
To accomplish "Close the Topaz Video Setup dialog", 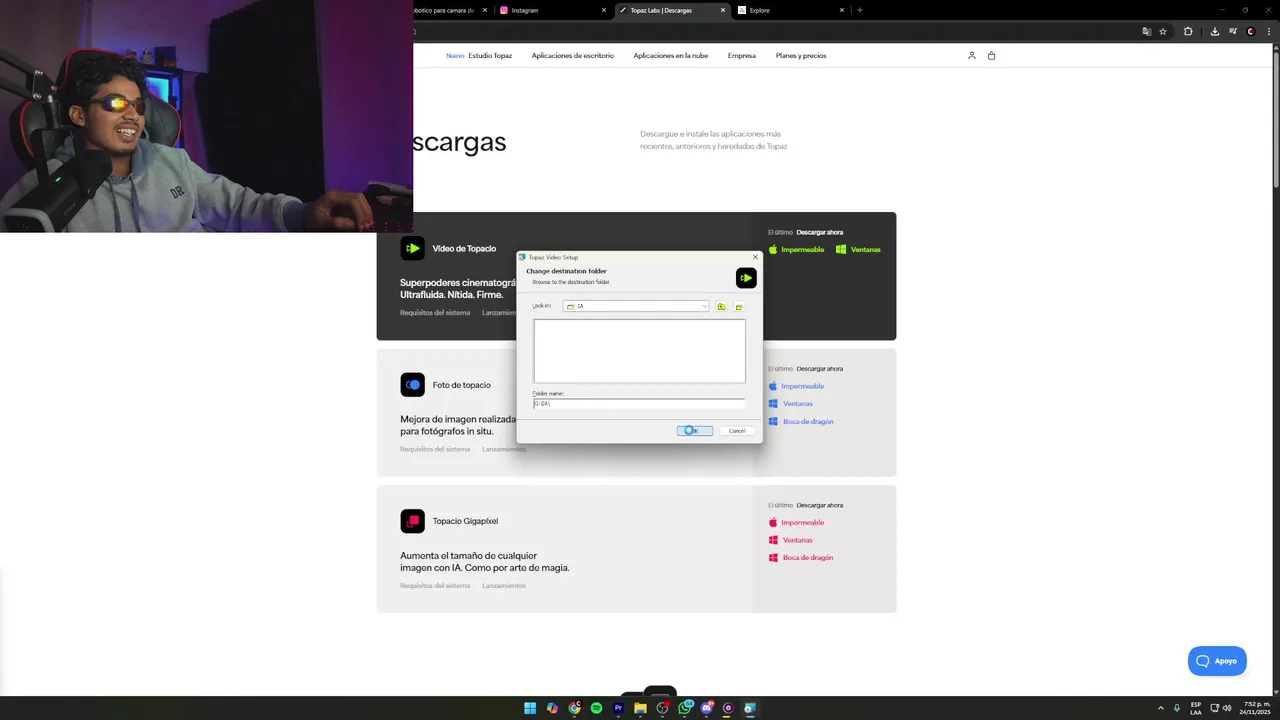I will click(755, 257).
